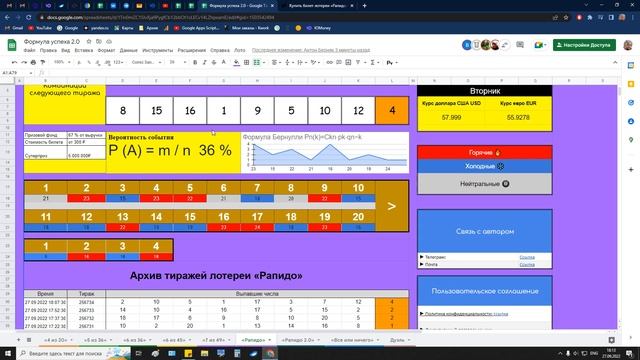The height and width of the screenshot is (360, 640).
Task: Open the comment history icon
Action: [520, 45]
